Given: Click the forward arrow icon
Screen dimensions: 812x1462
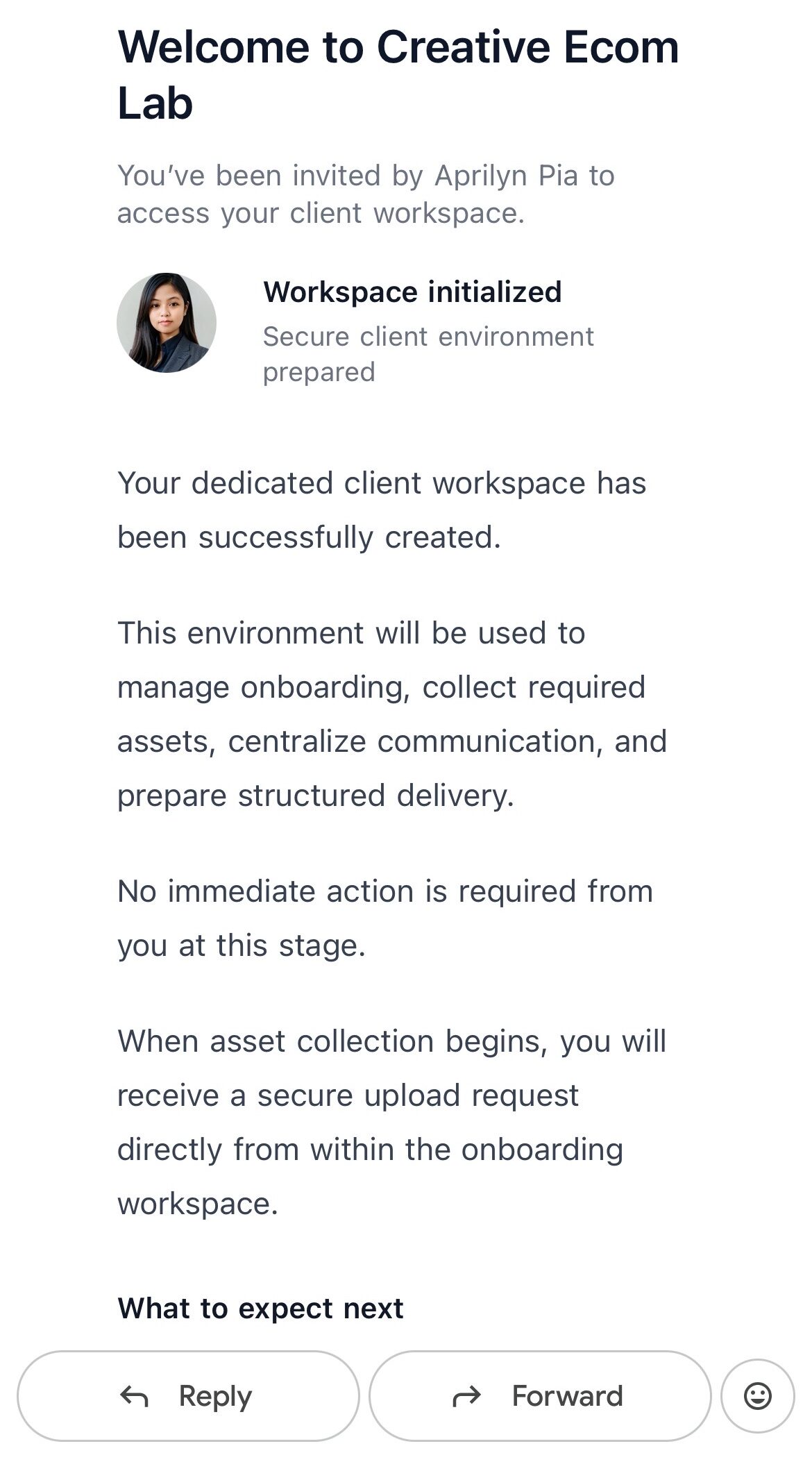Looking at the screenshot, I should [x=466, y=1395].
